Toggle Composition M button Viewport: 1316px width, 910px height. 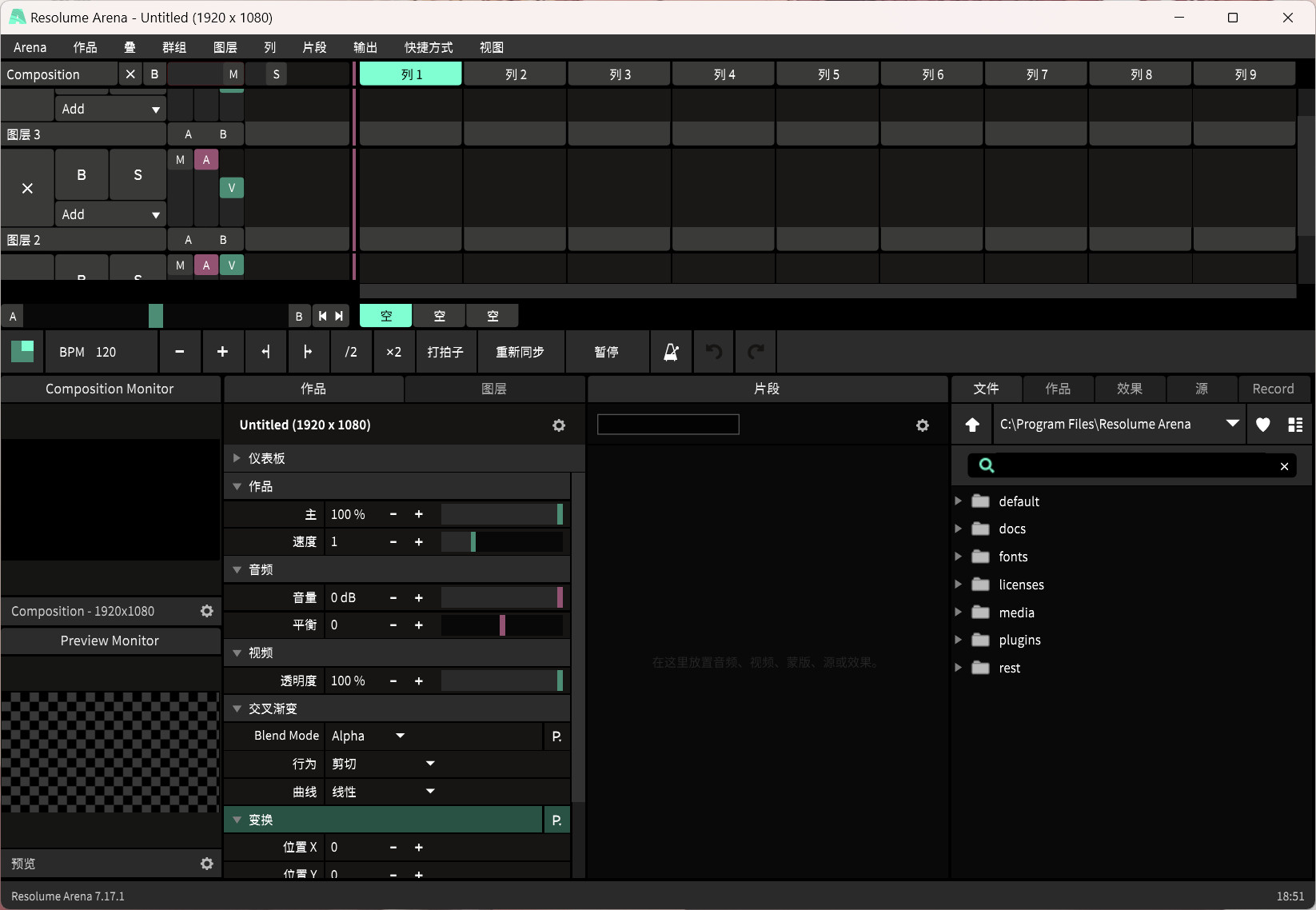click(233, 74)
